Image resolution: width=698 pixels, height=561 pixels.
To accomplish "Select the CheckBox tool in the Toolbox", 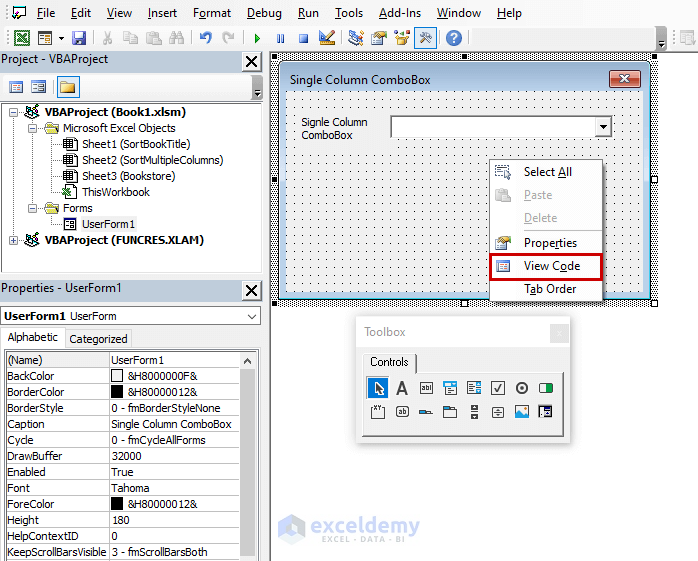I will pos(498,388).
